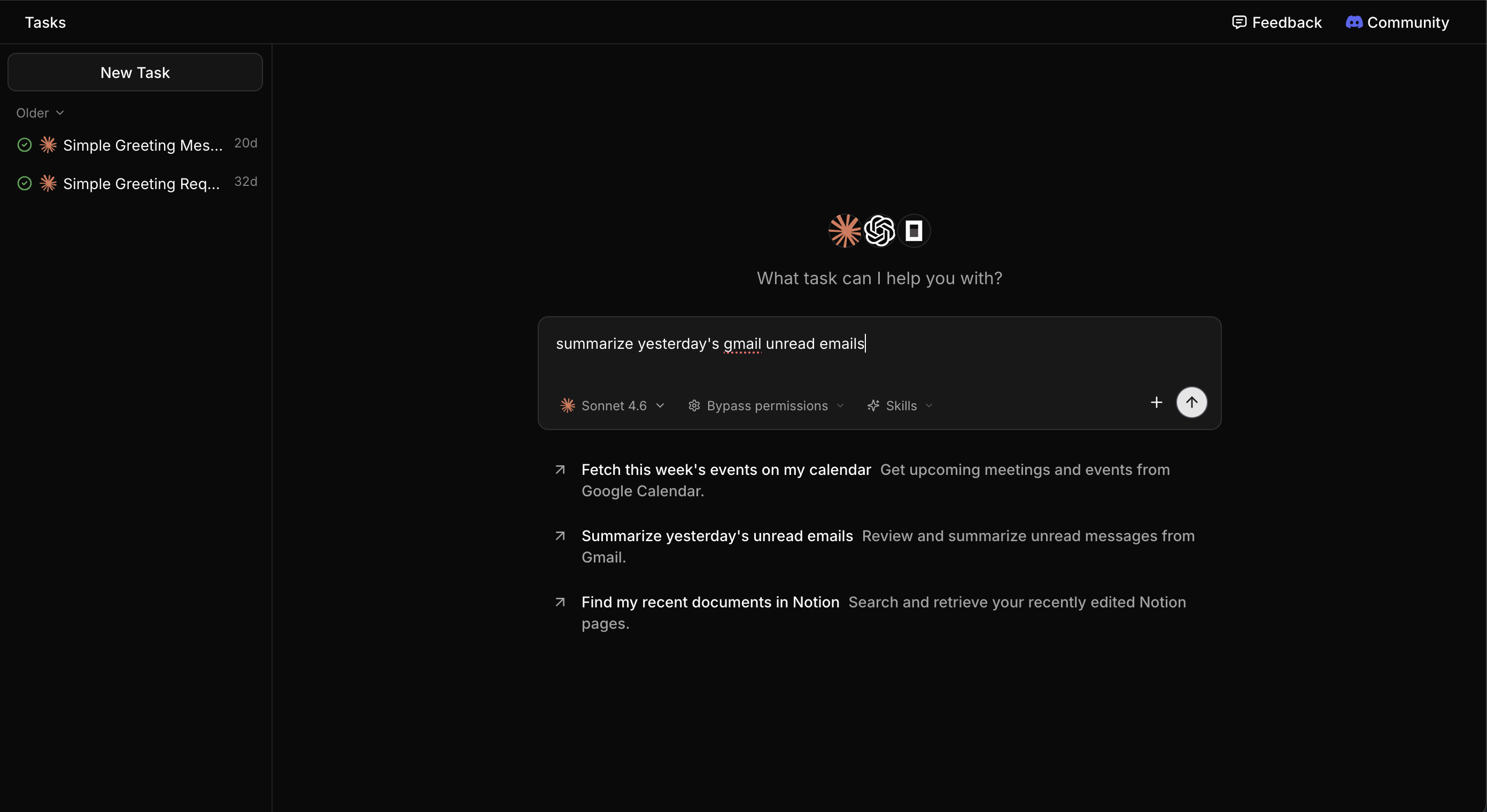
Task: Click the Claude starburst icon beside Simple Greeting Mes...
Action: [x=48, y=145]
